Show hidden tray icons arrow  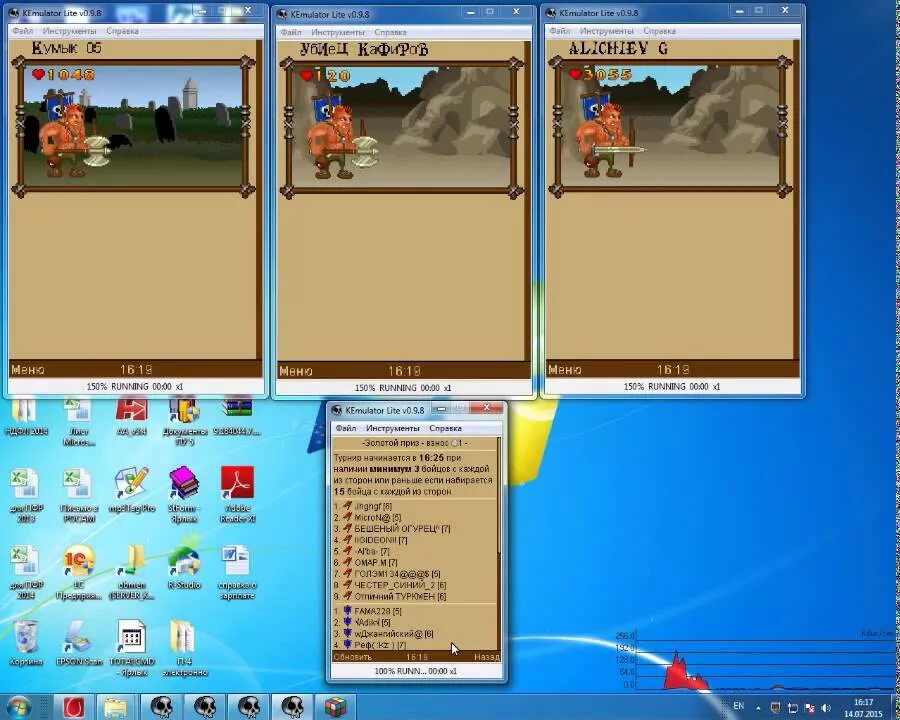(758, 708)
